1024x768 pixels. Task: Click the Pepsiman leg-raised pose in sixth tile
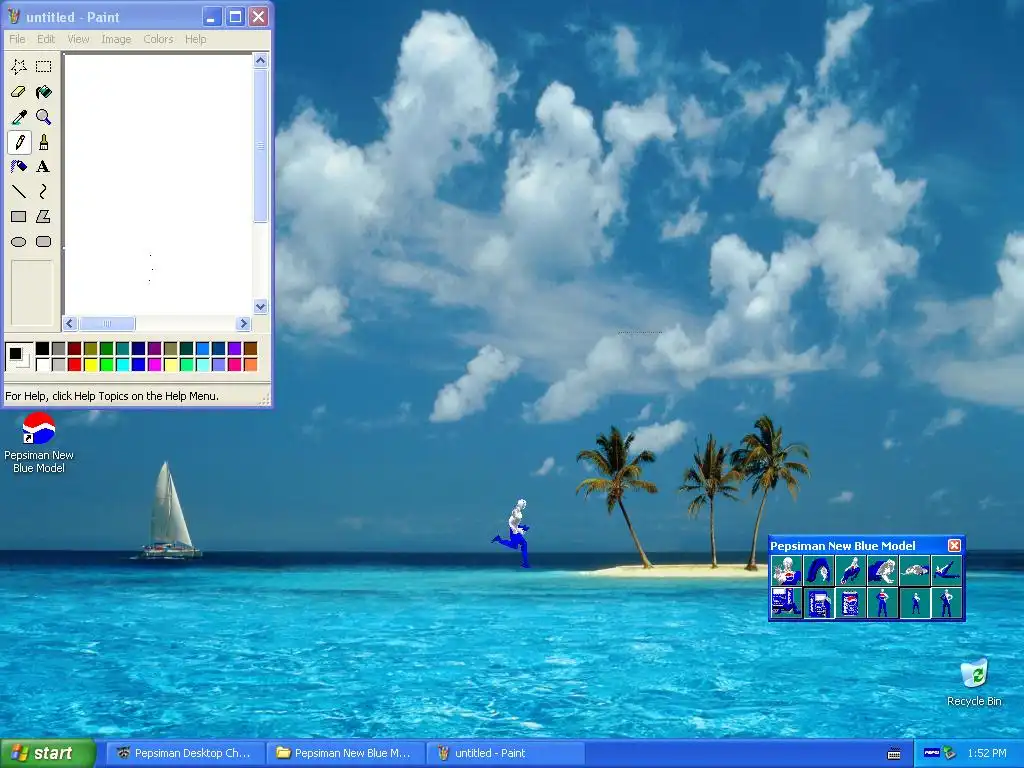[946, 571]
